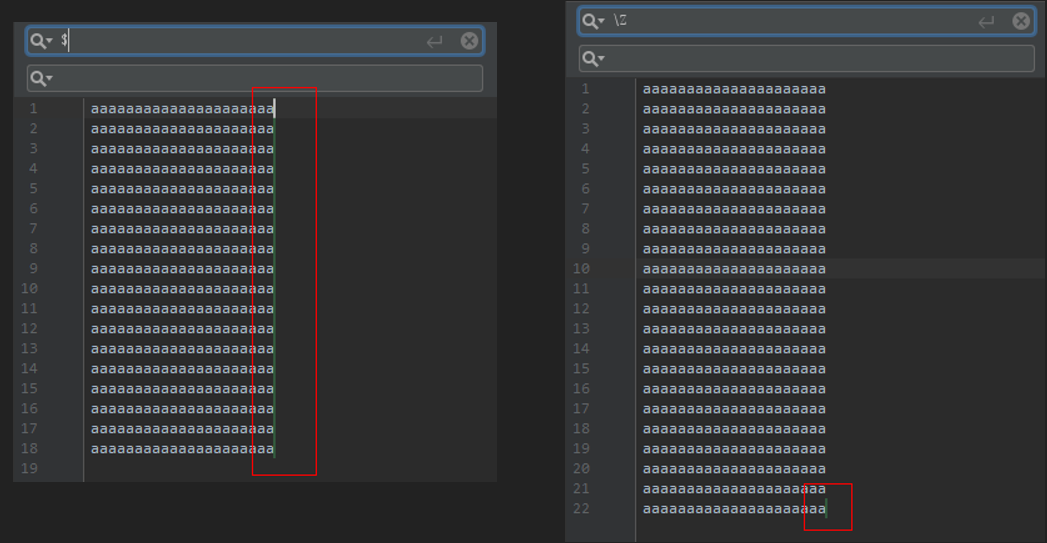Place cursor in line 12 text, left editor
The width and height of the screenshot is (1047, 543).
(x=182, y=329)
